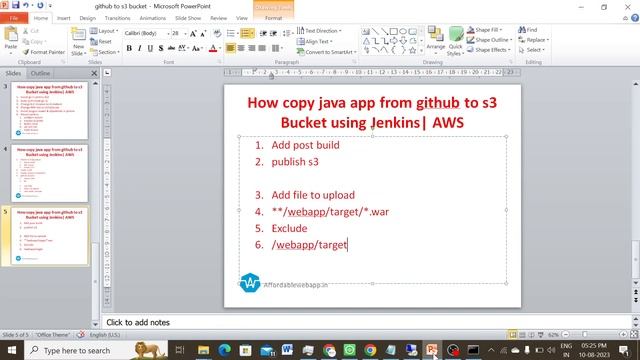Click the Save icon in Quick Access toolbar

coord(16,5)
